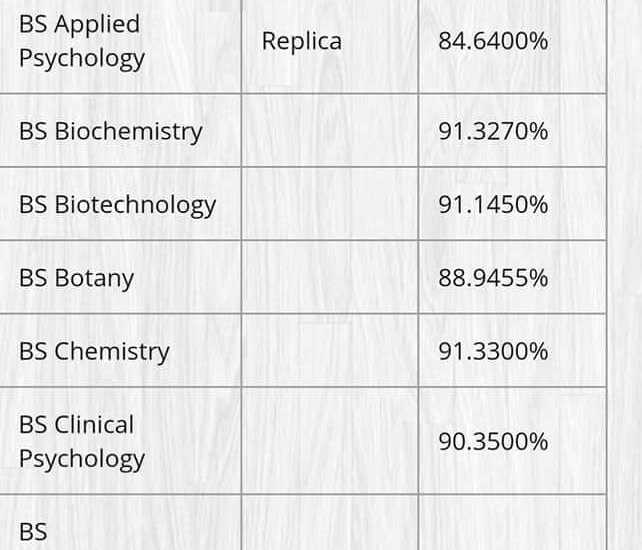Click empty middle cell beside BS Clinical Psychology
Viewport: 642px width, 550px height.
pos(329,441)
